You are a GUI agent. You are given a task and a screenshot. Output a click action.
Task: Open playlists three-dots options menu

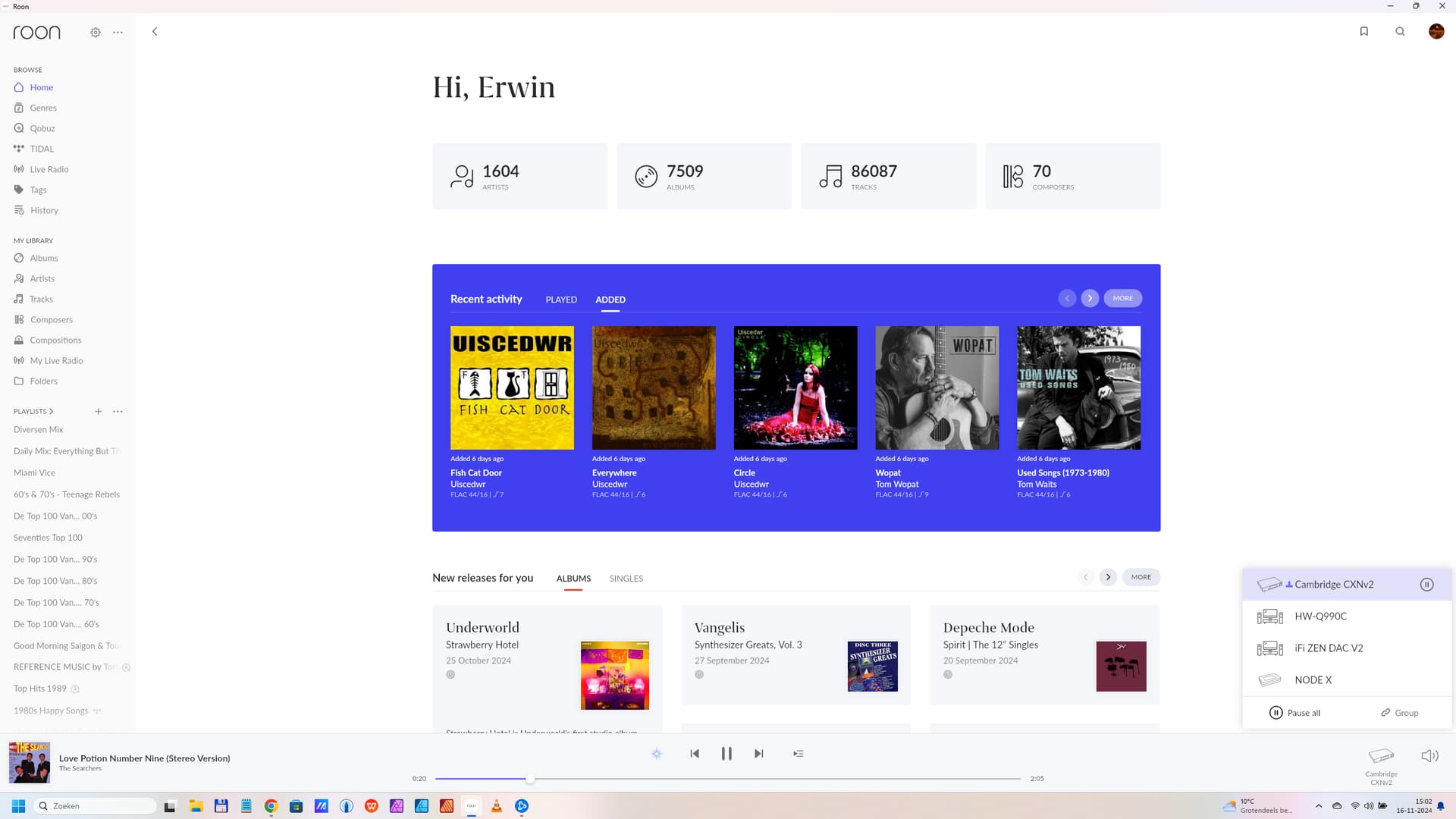click(x=118, y=412)
